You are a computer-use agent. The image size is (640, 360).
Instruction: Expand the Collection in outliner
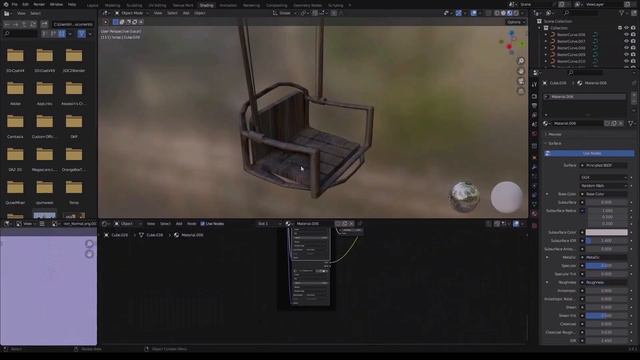coord(540,28)
